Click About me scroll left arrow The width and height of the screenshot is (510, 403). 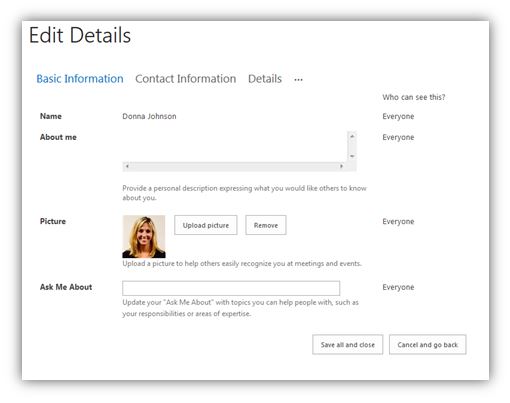pyautogui.click(x=127, y=166)
